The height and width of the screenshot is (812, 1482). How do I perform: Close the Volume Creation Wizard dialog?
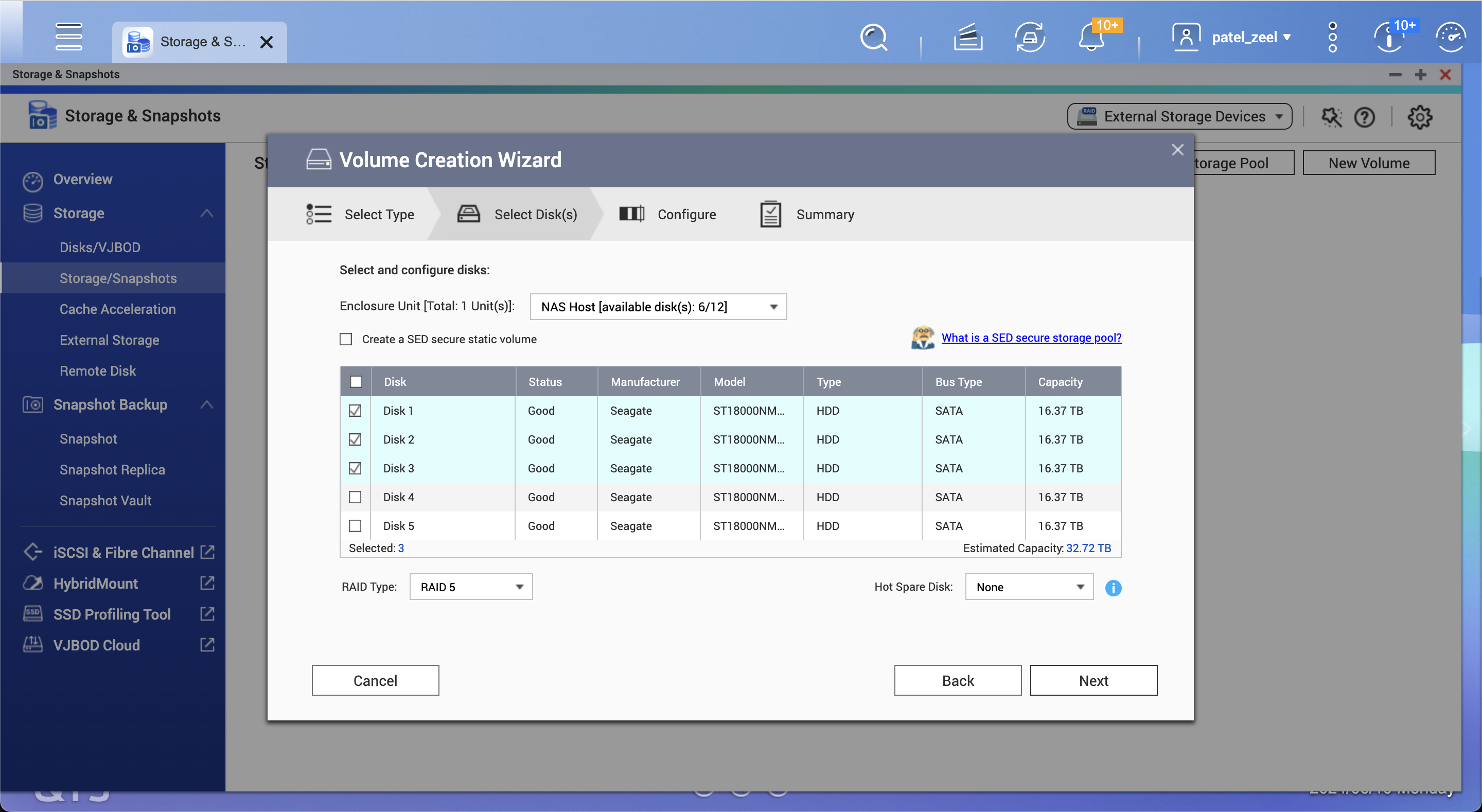1177,150
